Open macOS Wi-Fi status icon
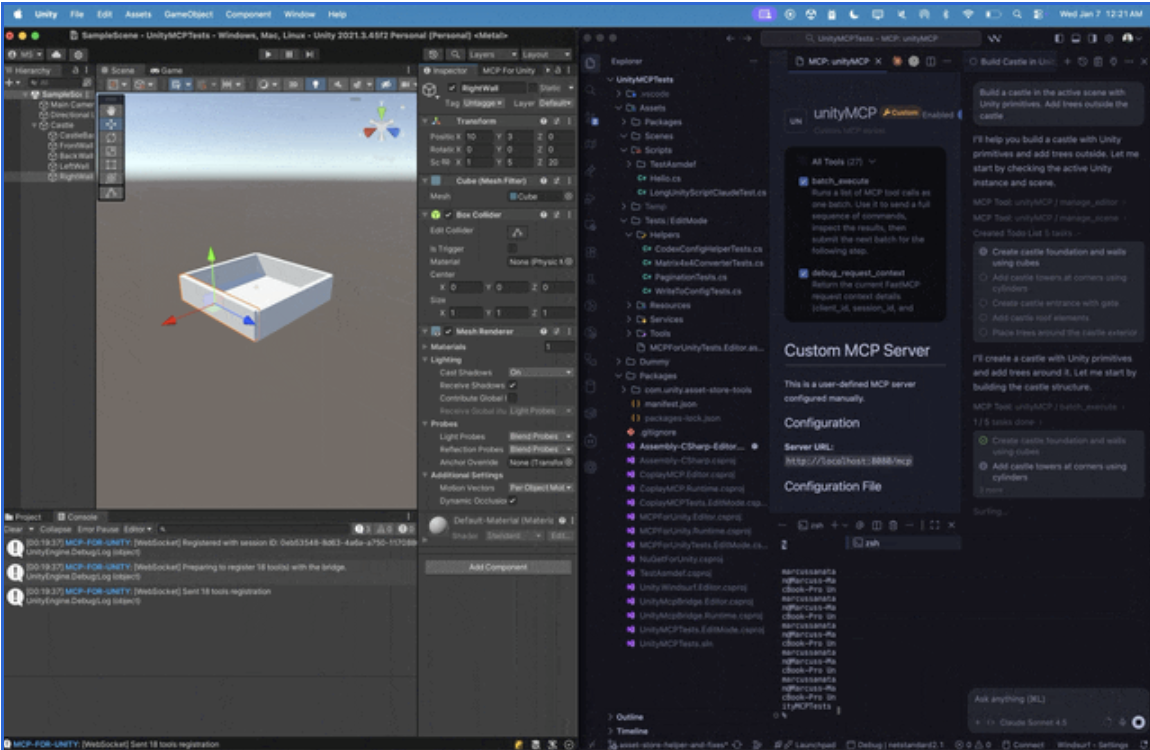The image size is (1150, 750). tap(968, 14)
